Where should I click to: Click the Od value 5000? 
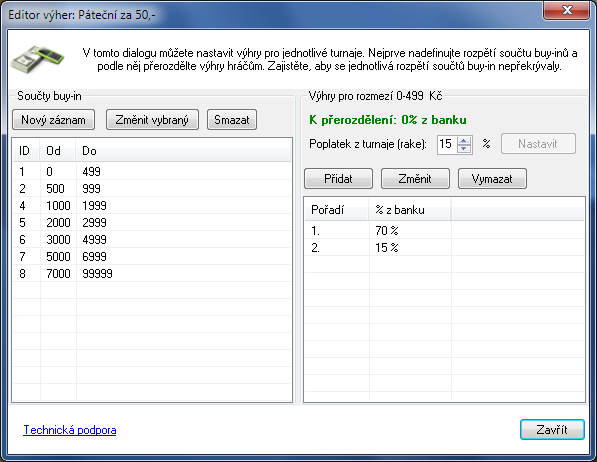58,256
